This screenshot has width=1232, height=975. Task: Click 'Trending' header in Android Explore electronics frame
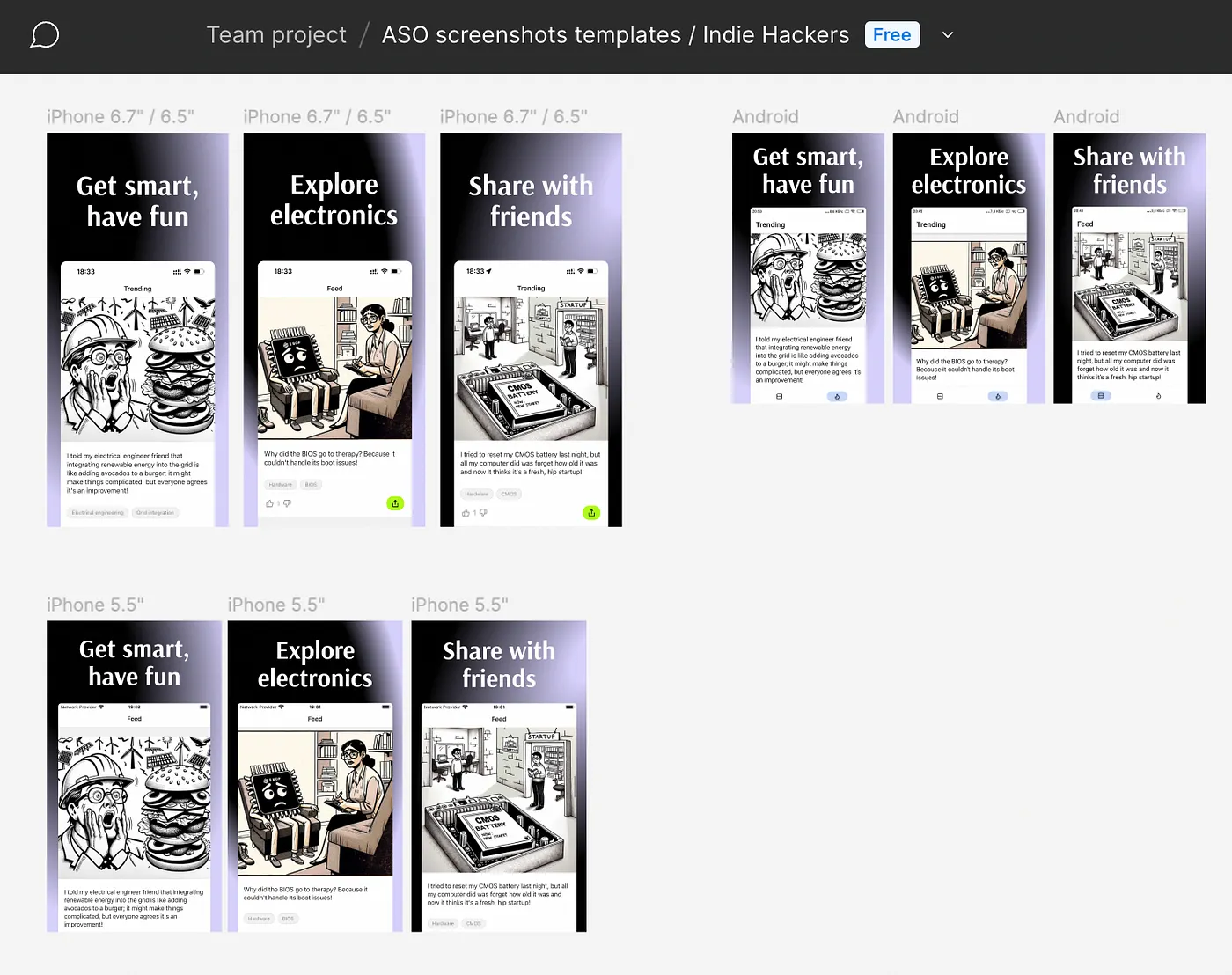(x=931, y=224)
